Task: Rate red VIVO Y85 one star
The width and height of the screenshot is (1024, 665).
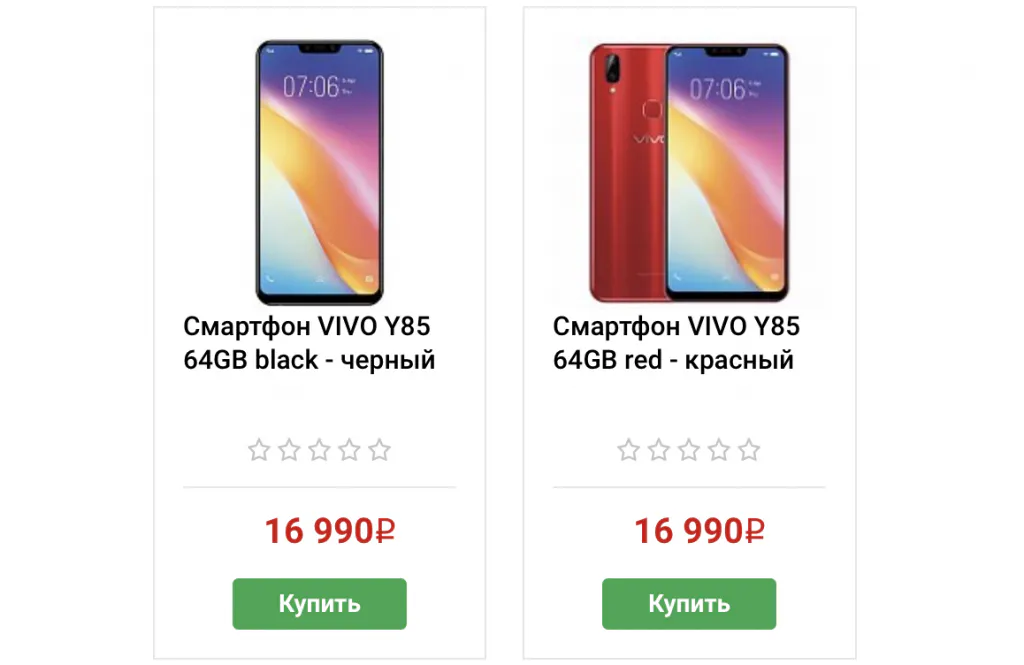Action: point(629,450)
